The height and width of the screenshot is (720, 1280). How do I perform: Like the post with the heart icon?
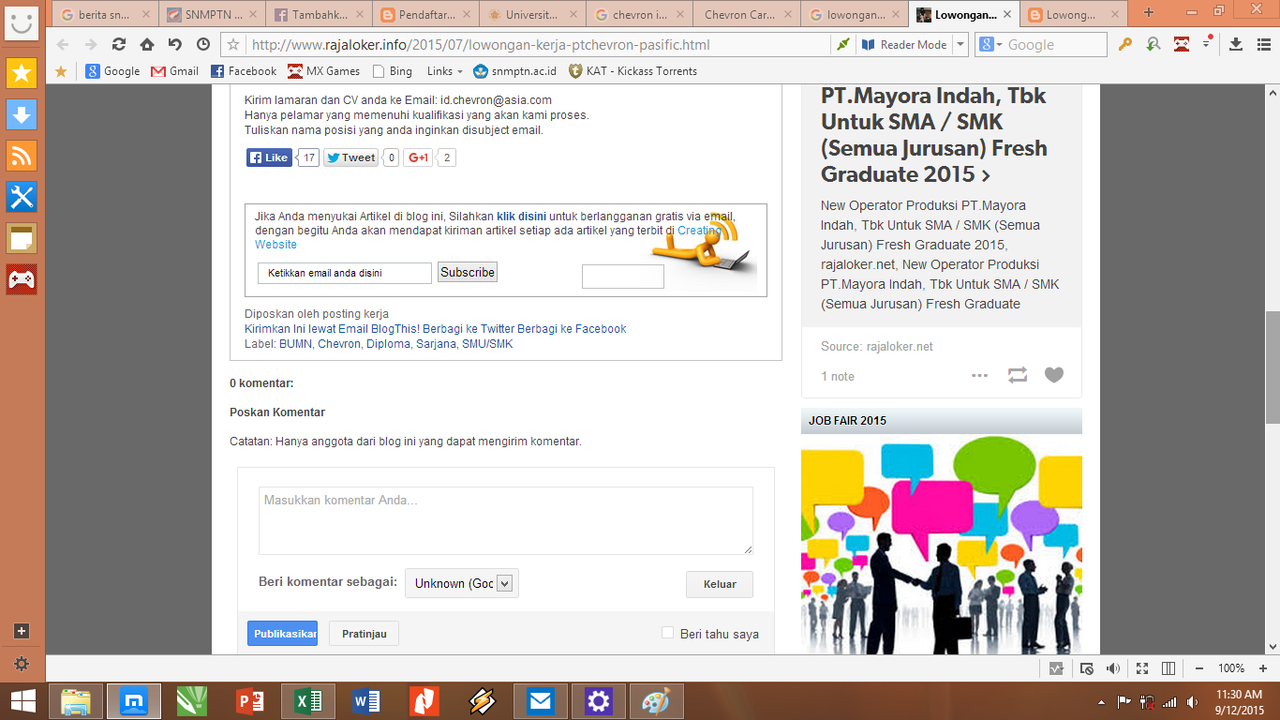tap(1054, 375)
